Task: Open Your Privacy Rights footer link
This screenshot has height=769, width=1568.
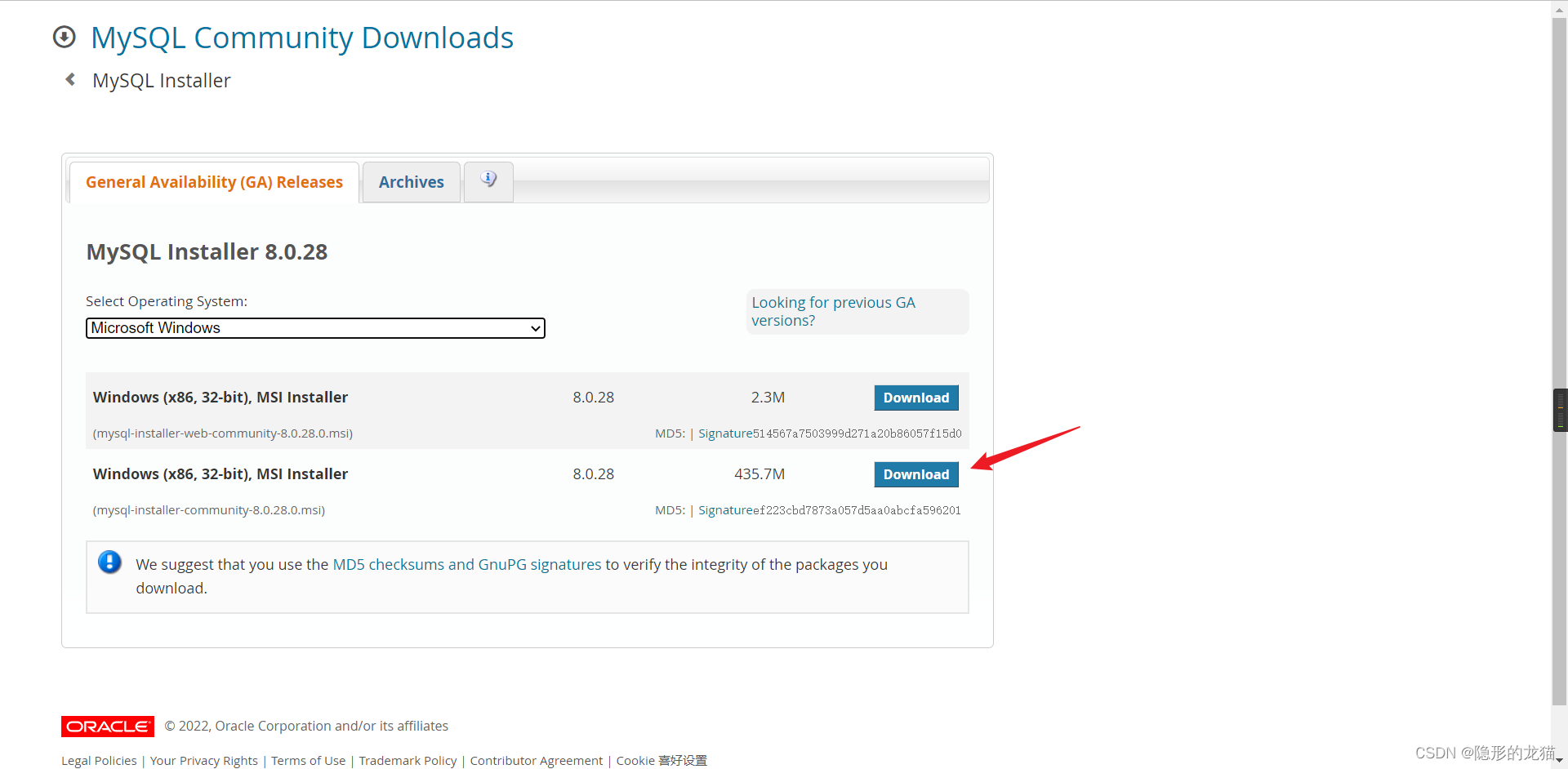Action: pos(204,760)
